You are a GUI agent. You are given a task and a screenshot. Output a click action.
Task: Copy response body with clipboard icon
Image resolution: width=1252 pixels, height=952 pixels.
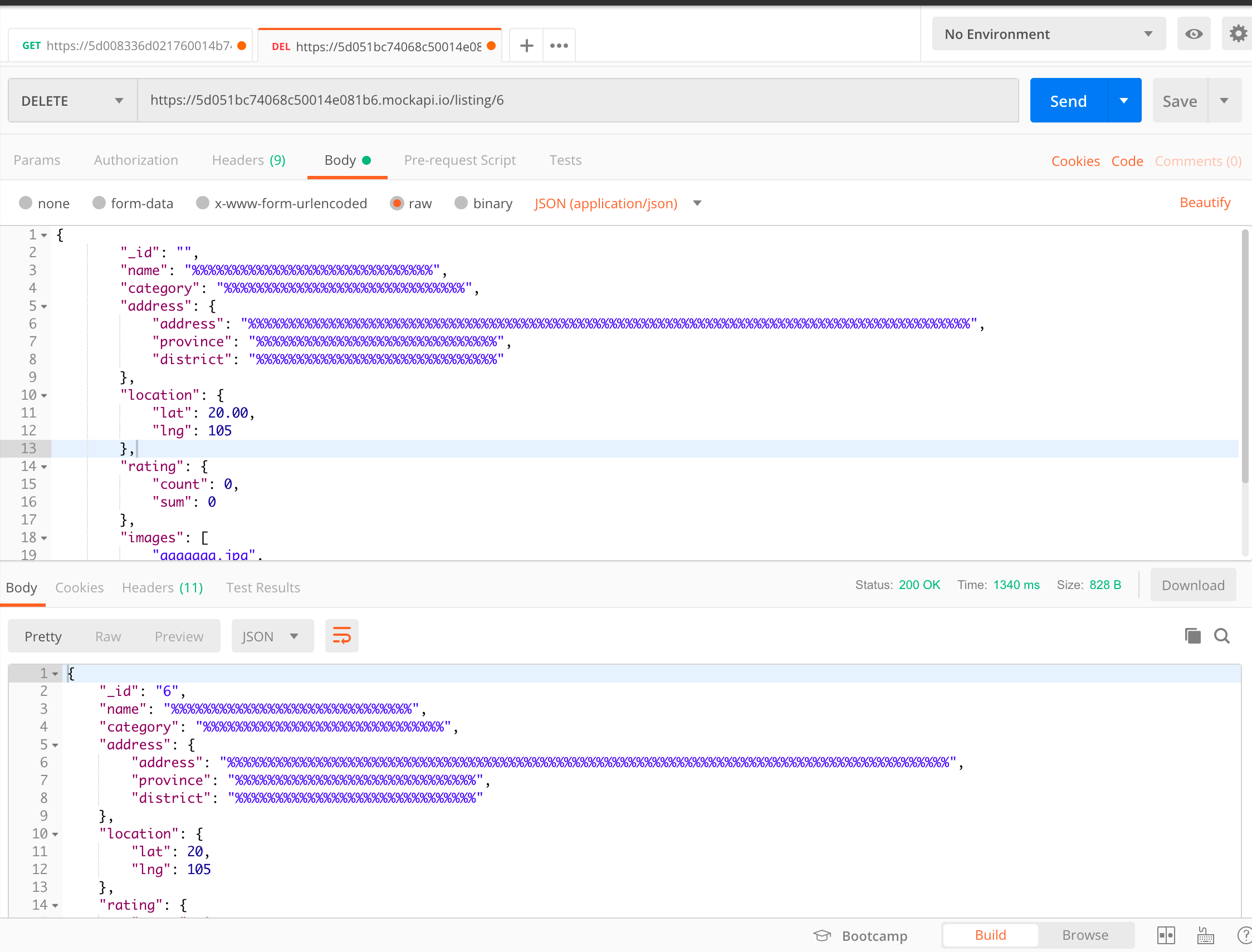(1192, 636)
